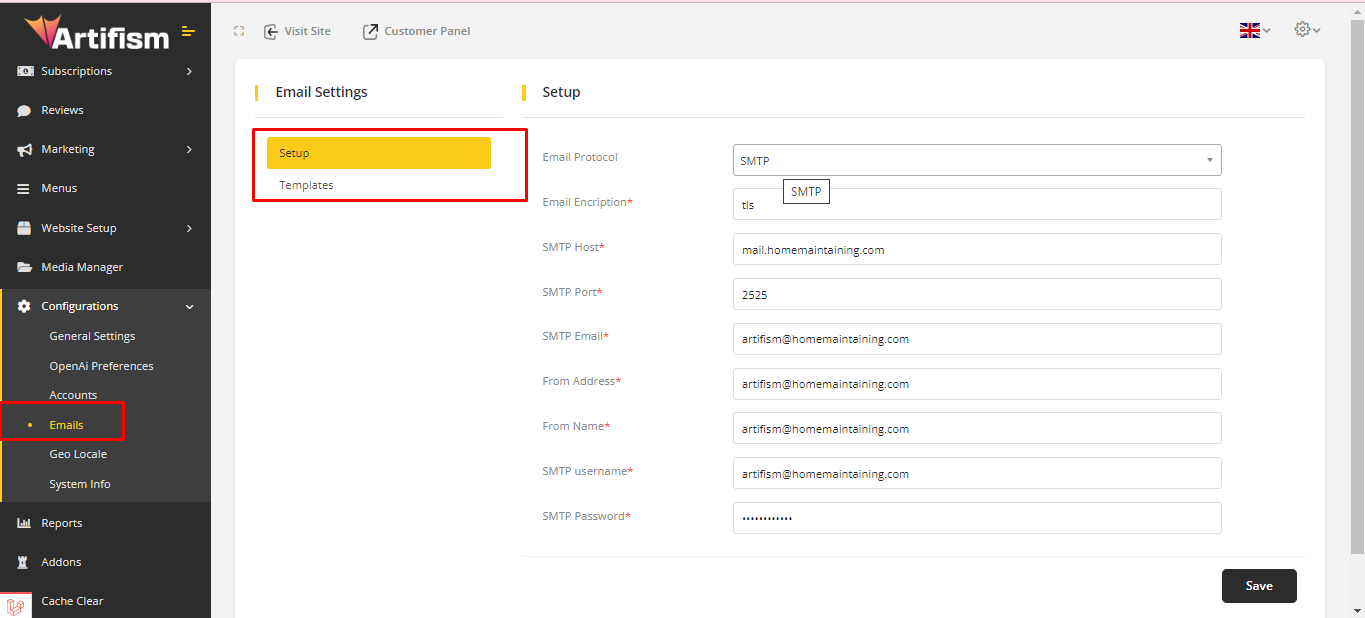The image size is (1365, 618).
Task: Open the Visit Site link
Action: click(x=297, y=31)
